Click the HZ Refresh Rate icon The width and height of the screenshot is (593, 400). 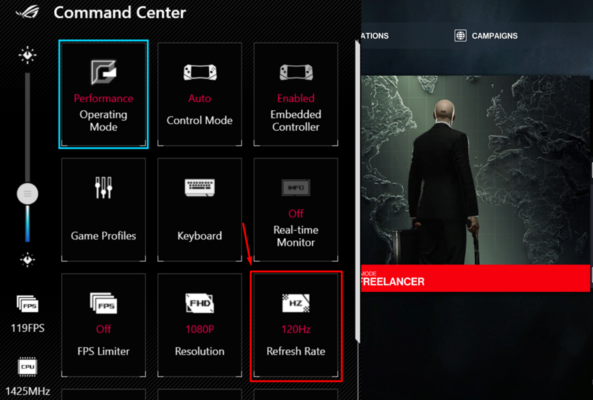pyautogui.click(x=296, y=303)
